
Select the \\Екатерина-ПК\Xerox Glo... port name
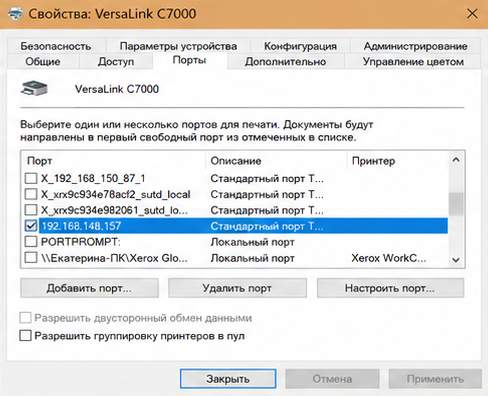click(114, 258)
